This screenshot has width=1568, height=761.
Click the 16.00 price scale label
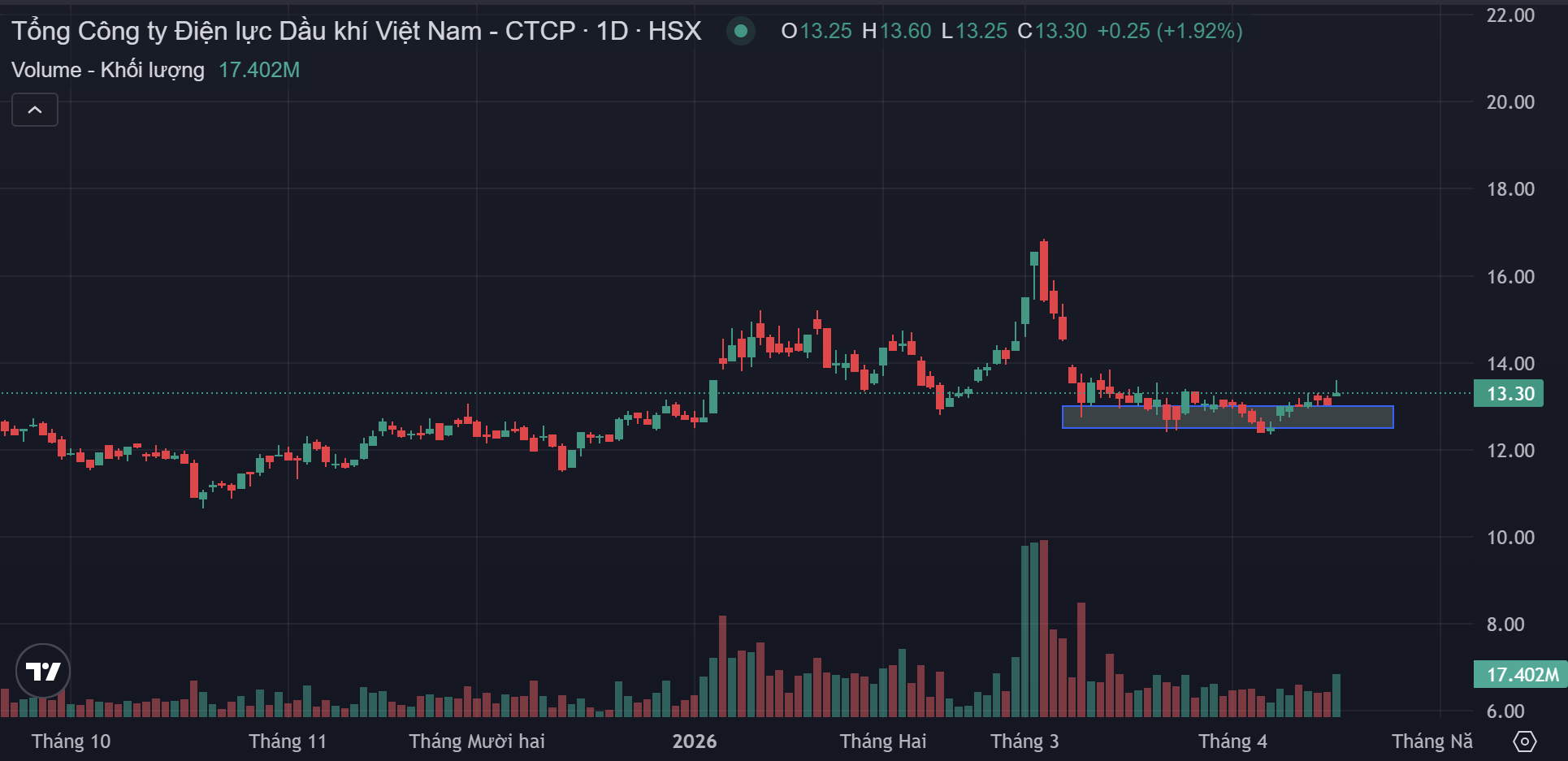pos(1510,277)
